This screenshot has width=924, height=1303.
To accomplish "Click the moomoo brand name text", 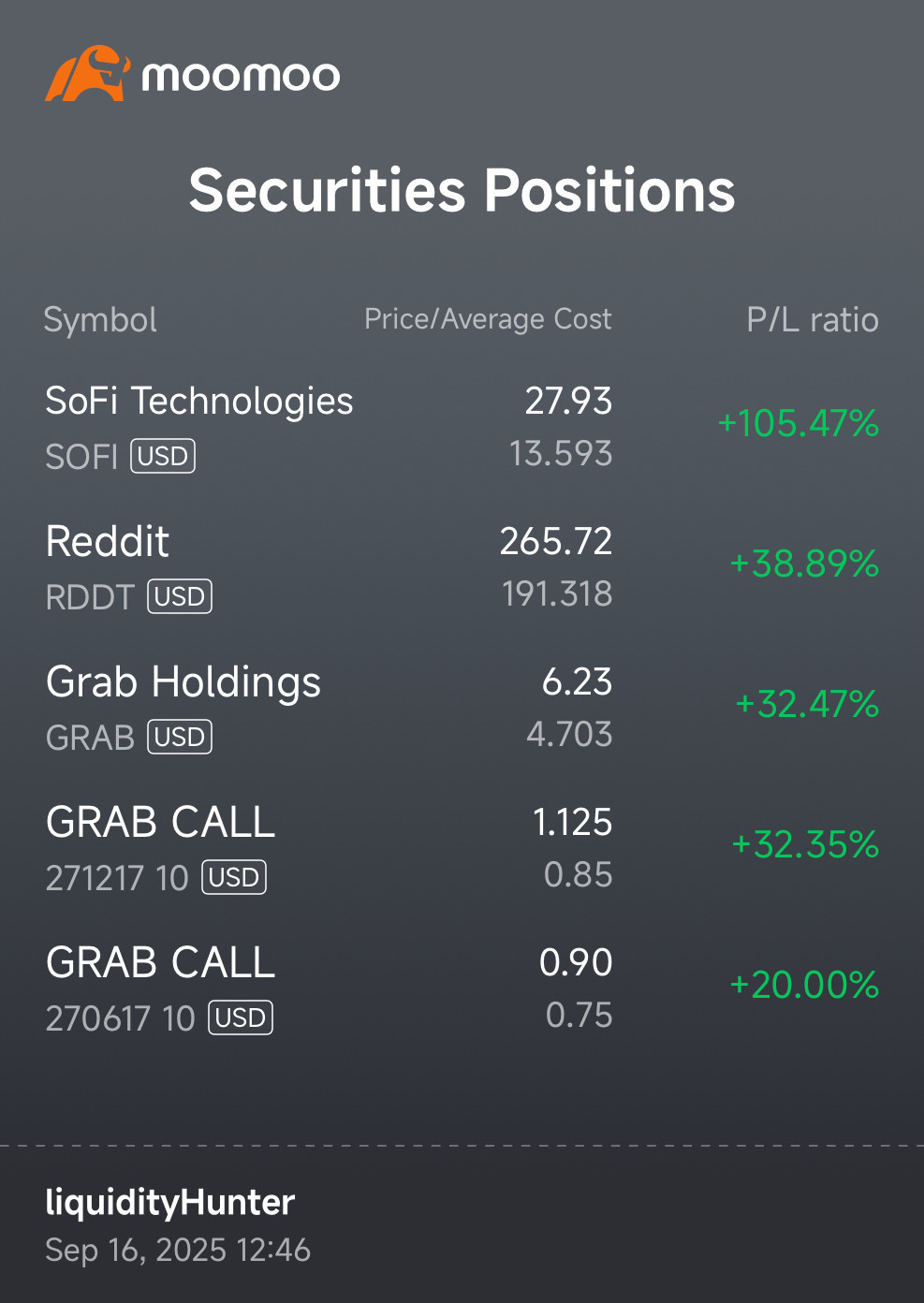I will pos(241,76).
